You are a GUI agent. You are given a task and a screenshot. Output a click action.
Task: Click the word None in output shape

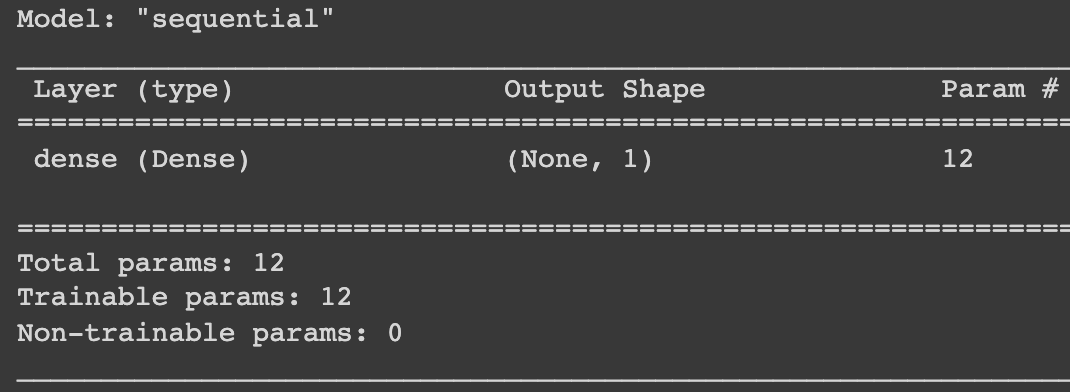click(x=553, y=159)
